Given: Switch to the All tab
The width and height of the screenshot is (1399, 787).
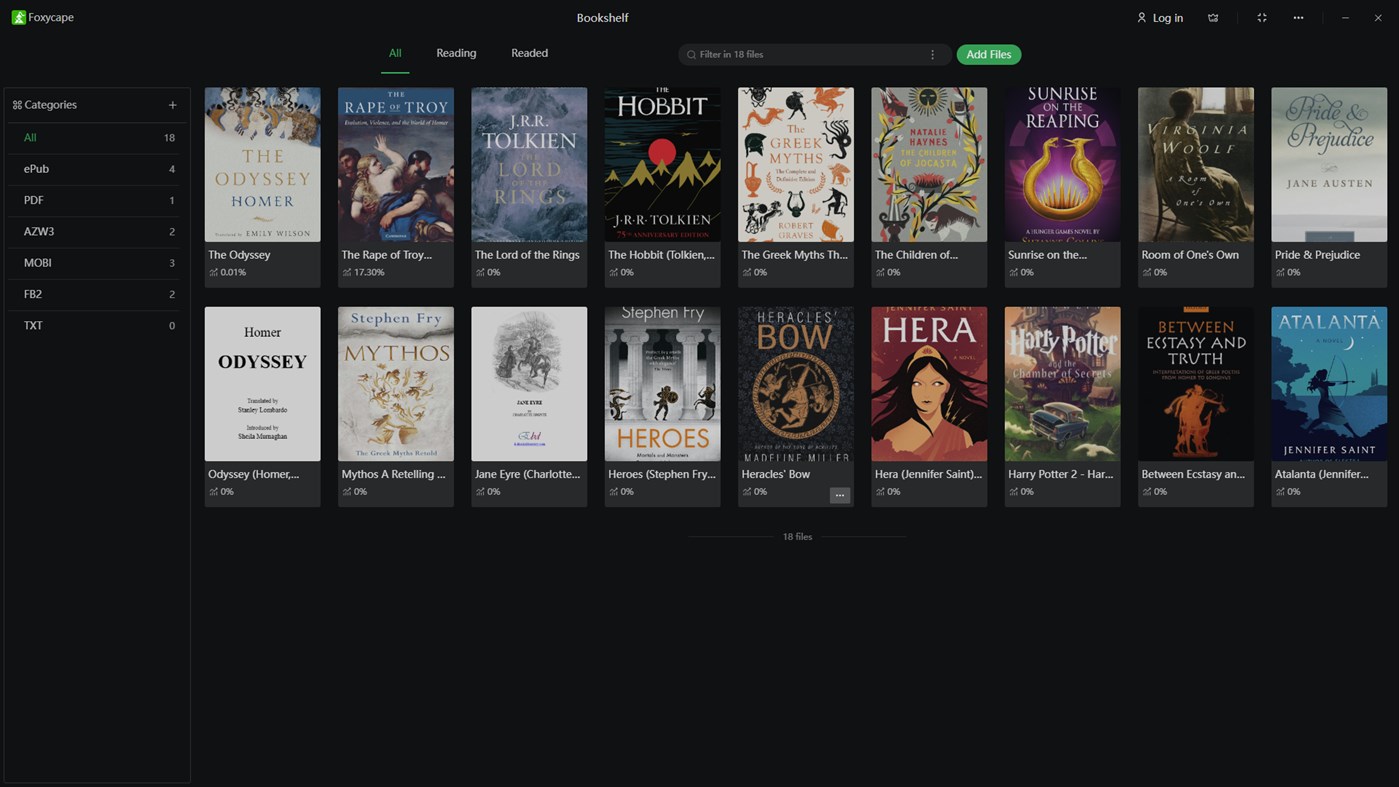Looking at the screenshot, I should 395,53.
